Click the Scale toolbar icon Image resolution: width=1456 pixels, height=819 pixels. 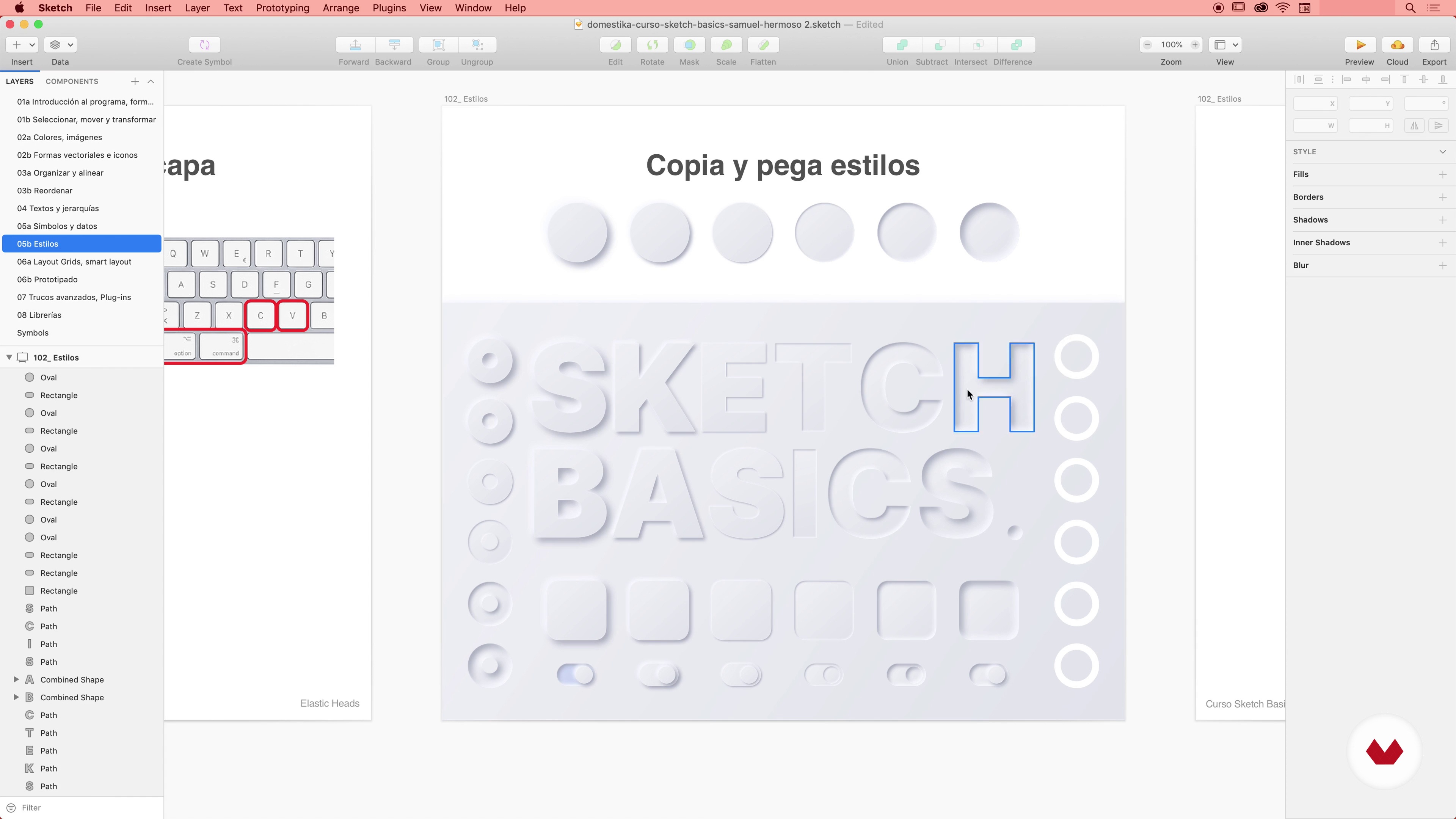[726, 45]
